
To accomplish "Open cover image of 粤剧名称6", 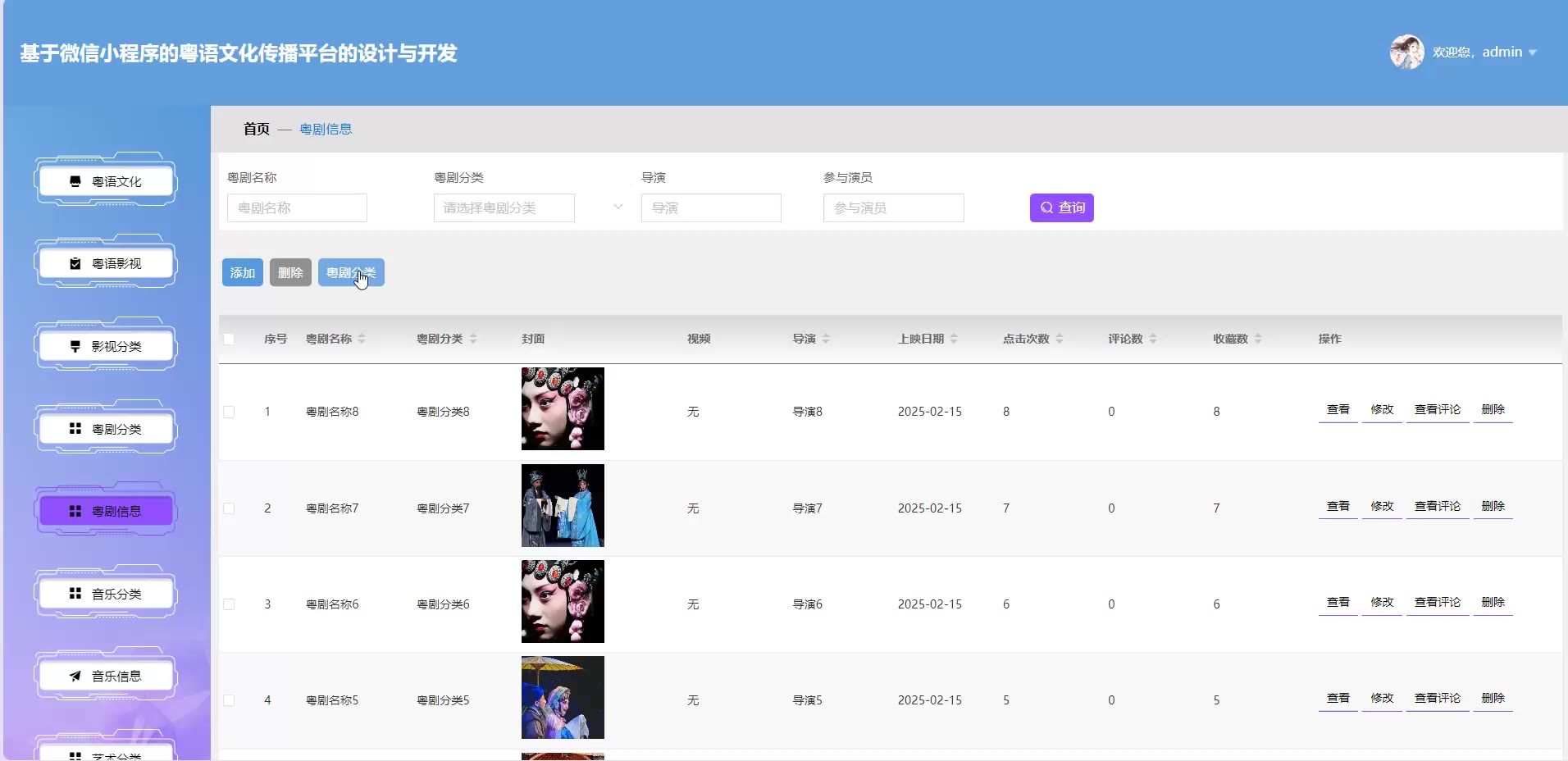I will [563, 601].
